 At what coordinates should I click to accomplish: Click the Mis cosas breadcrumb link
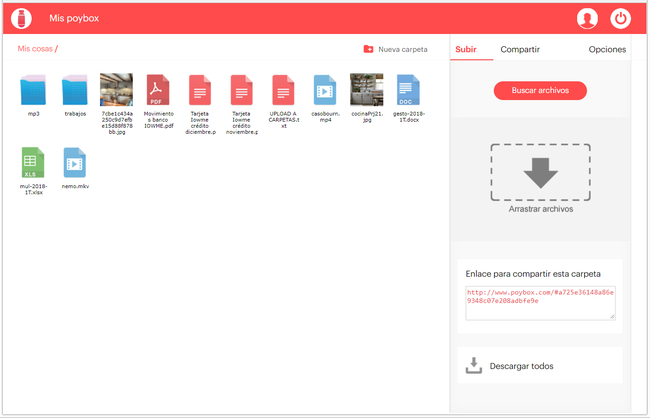[x=35, y=49]
